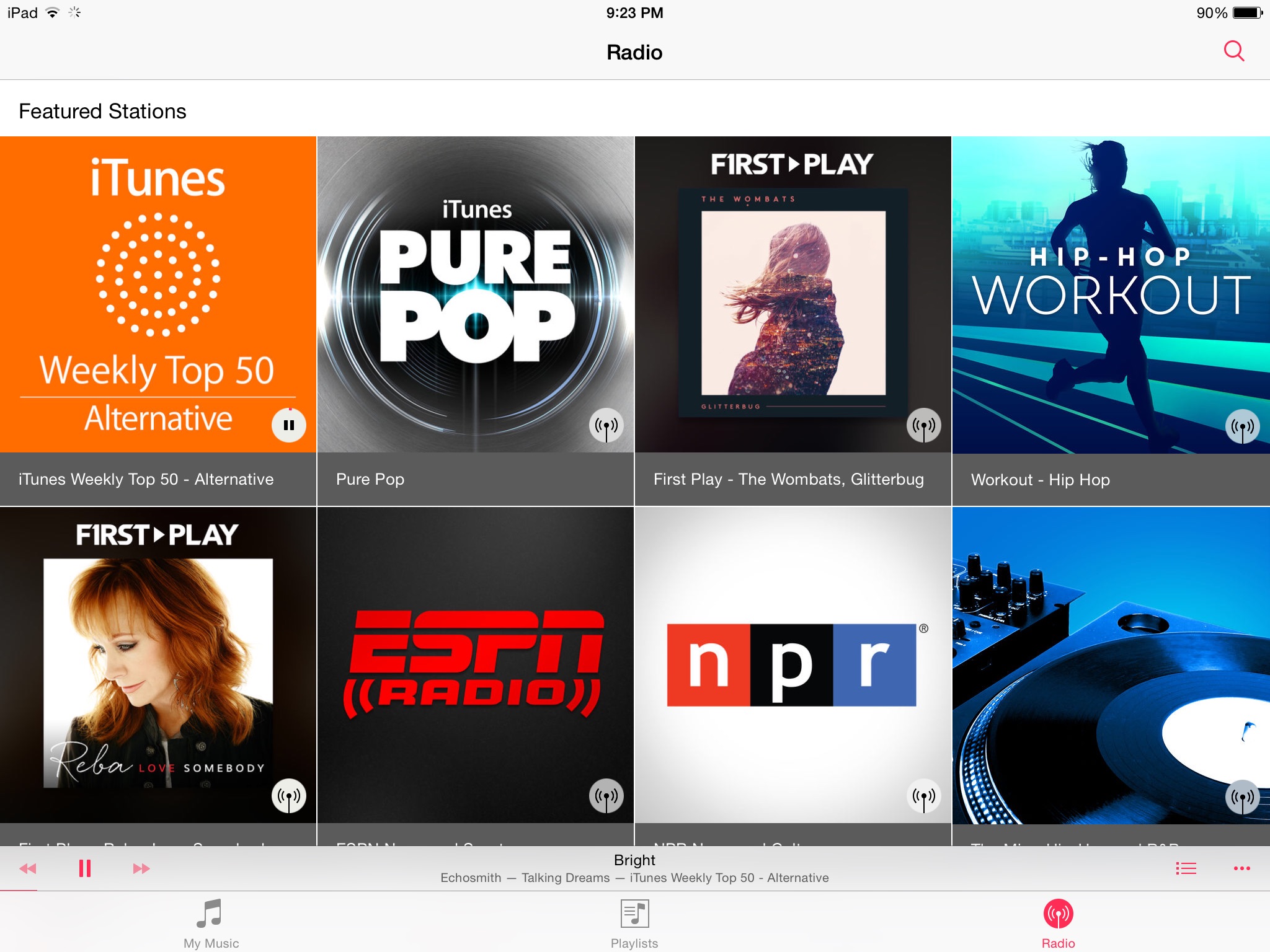
Task: Play First Play Wombats station broadcast icon
Action: pos(923,425)
